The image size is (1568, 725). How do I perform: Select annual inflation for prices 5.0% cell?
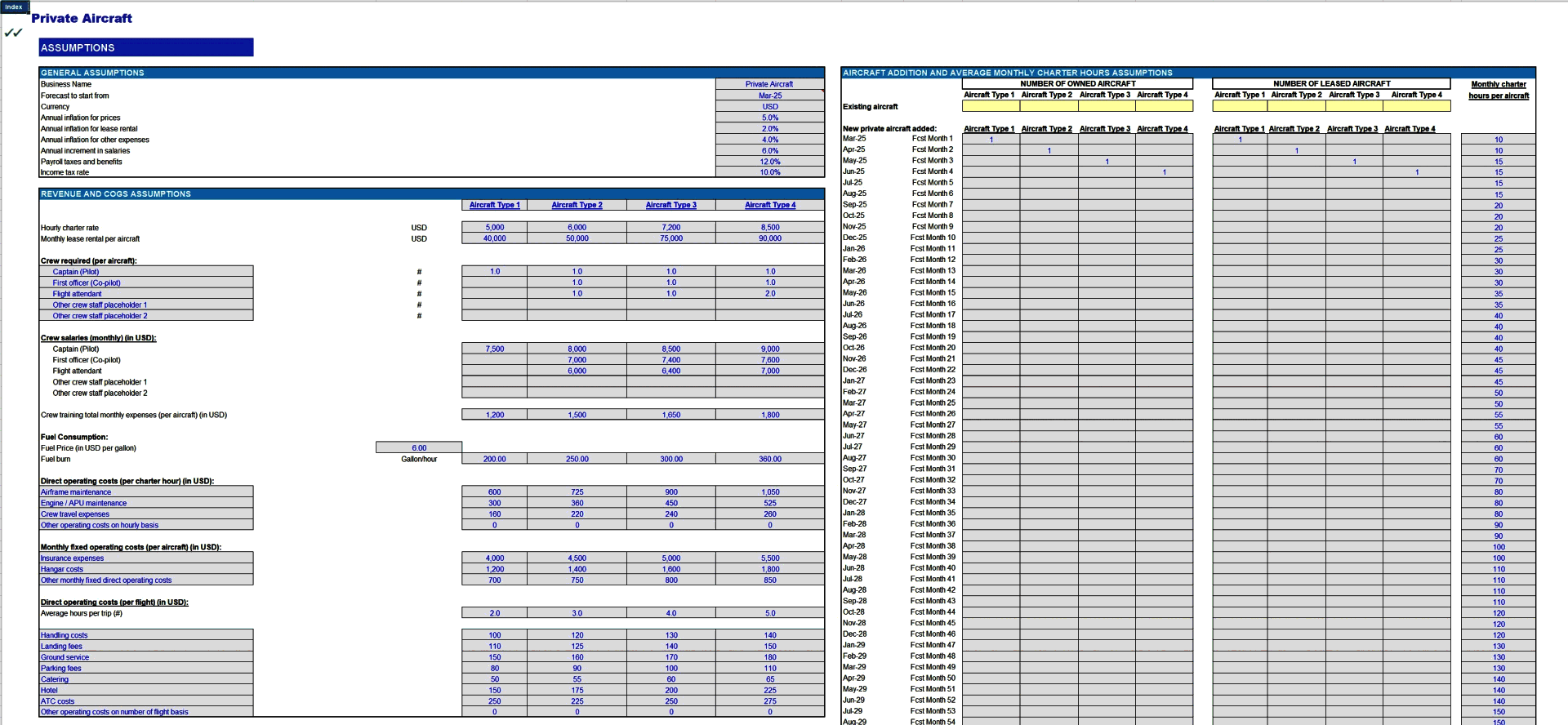tap(769, 118)
